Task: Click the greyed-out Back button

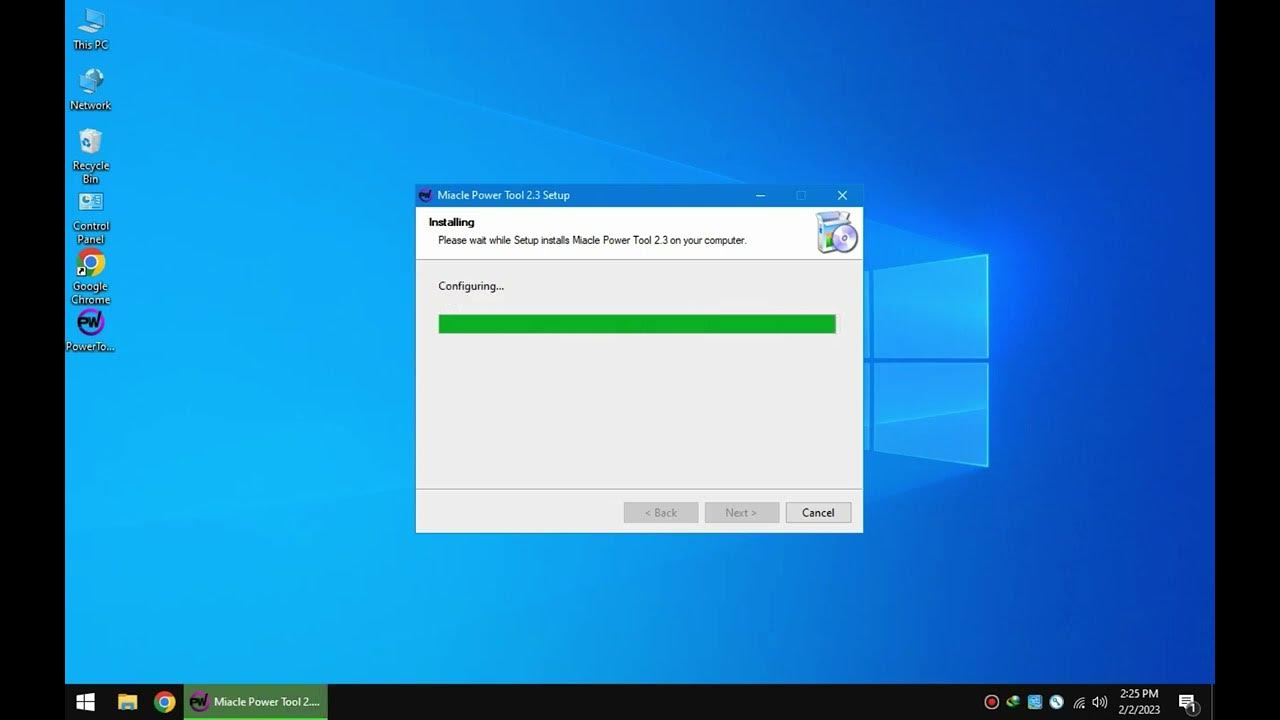Action: click(661, 513)
